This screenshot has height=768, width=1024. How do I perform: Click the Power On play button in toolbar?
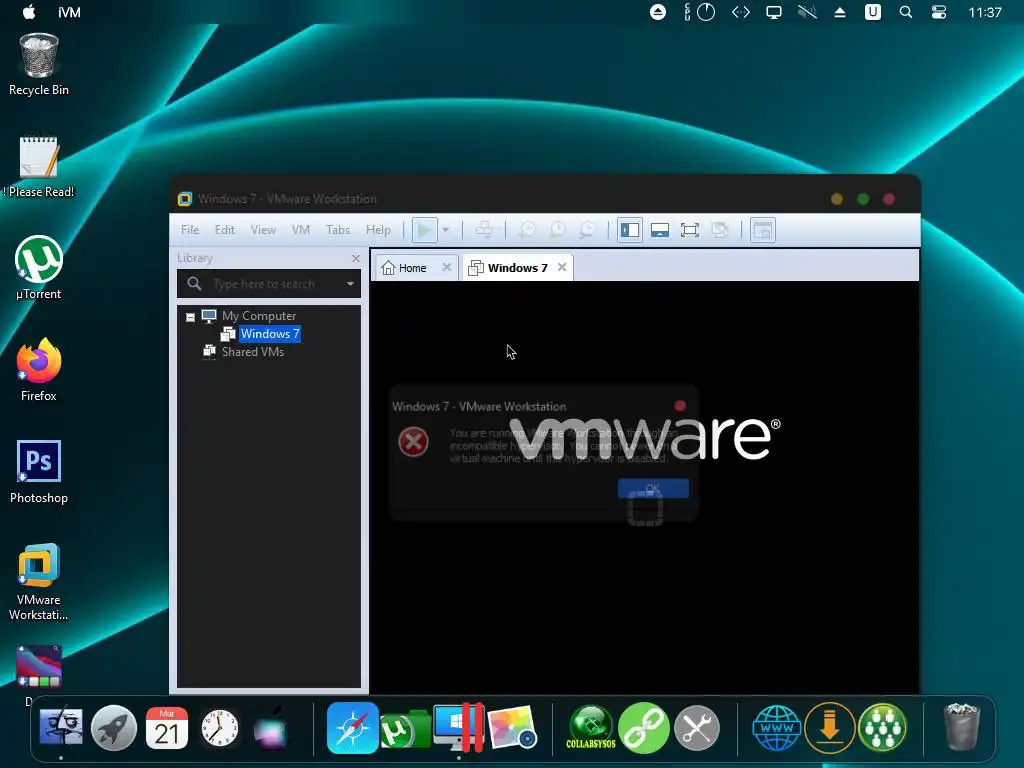tap(424, 230)
